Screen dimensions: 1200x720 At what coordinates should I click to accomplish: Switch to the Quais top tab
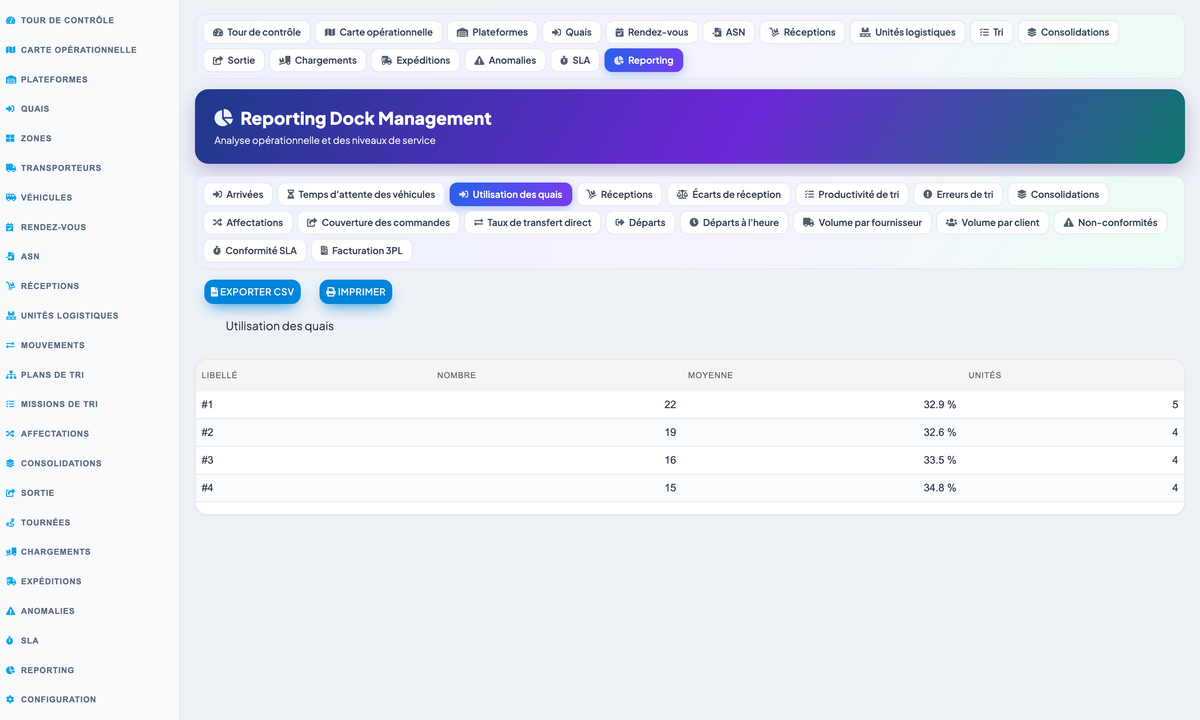[572, 32]
